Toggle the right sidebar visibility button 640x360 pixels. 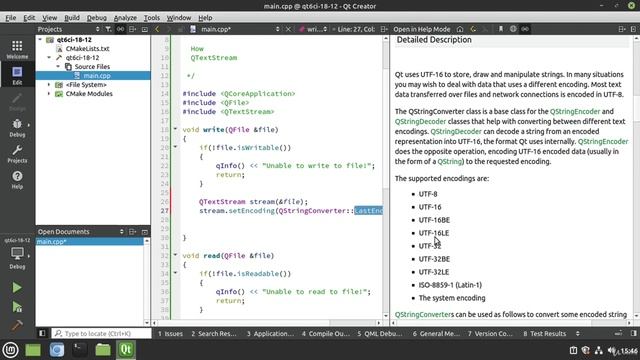[633, 333]
